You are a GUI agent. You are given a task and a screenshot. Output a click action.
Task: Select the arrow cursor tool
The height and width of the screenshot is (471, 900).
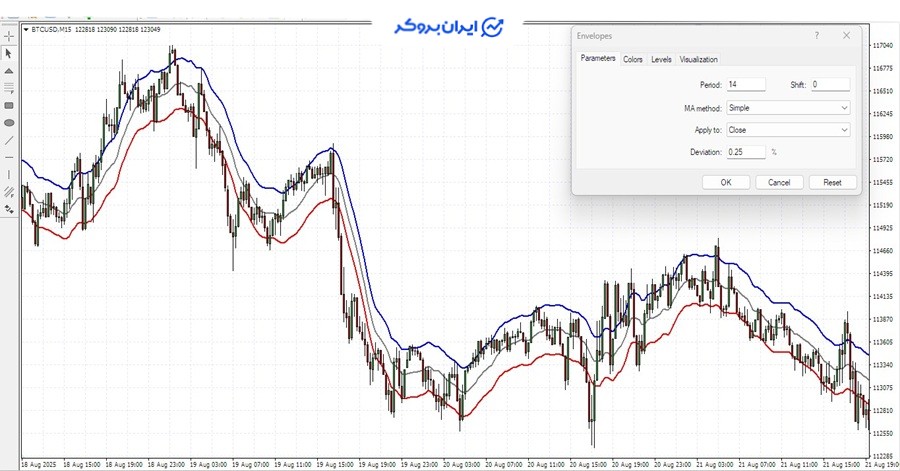pyautogui.click(x=9, y=53)
